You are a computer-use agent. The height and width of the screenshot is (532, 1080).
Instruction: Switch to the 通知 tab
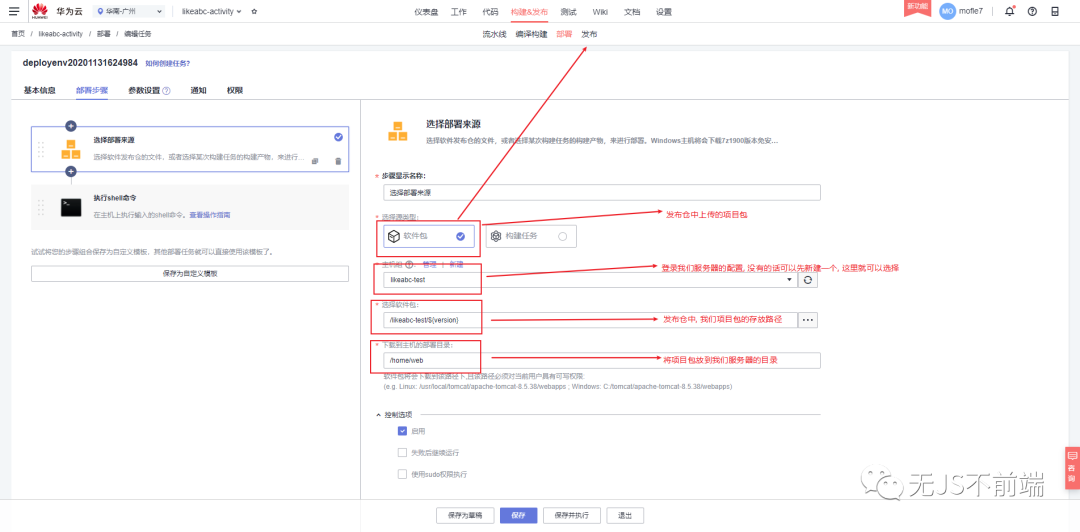(199, 90)
